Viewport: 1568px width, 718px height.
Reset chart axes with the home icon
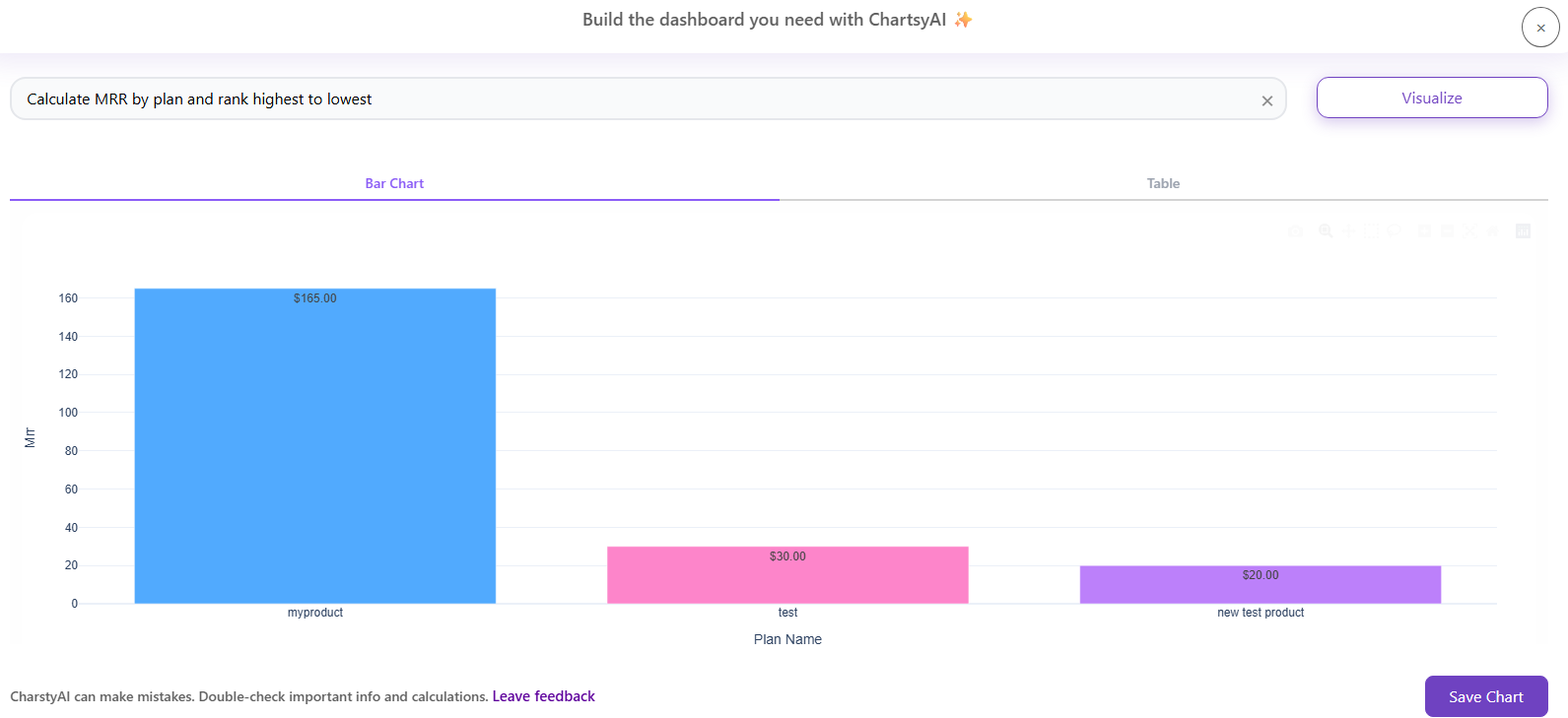click(1492, 230)
